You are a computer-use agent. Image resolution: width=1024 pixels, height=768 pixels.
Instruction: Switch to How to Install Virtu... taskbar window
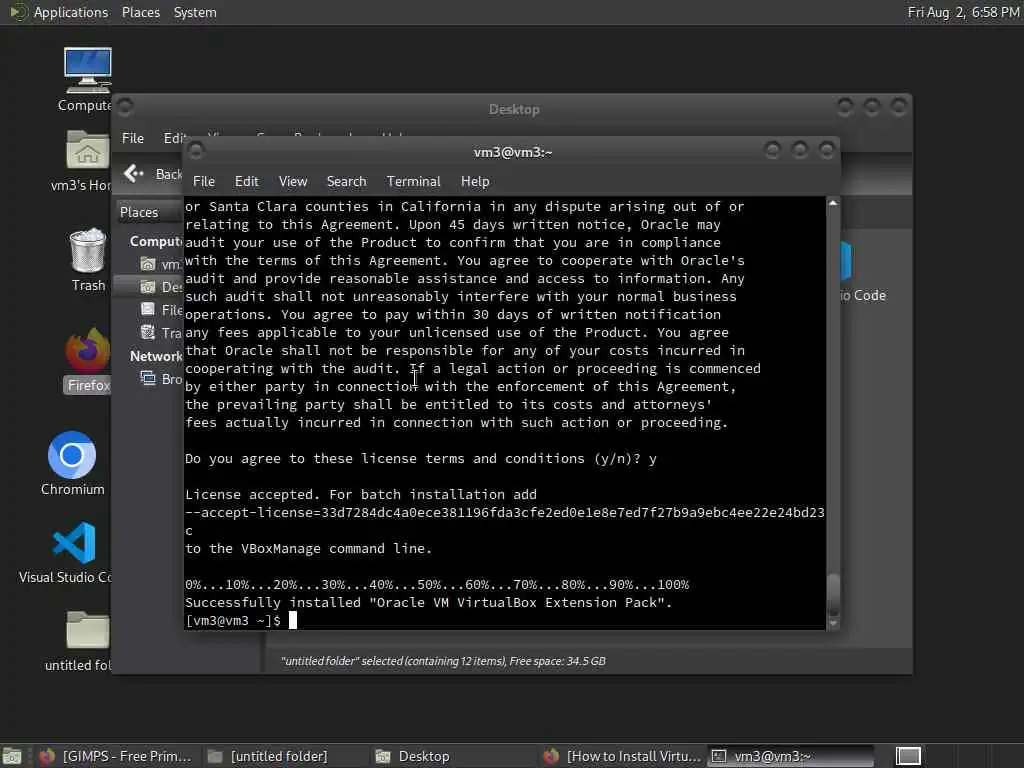click(622, 756)
